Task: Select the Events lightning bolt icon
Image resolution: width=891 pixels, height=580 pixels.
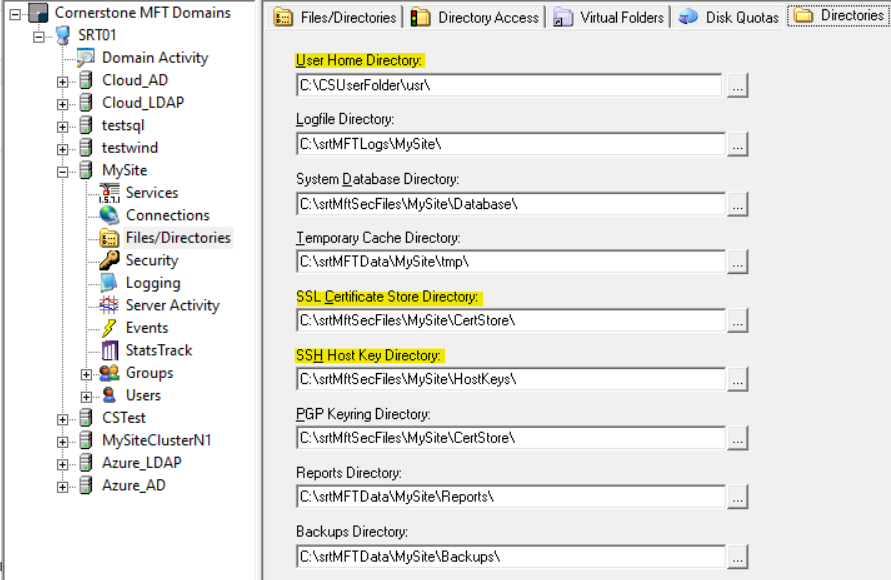Action: tap(109, 328)
